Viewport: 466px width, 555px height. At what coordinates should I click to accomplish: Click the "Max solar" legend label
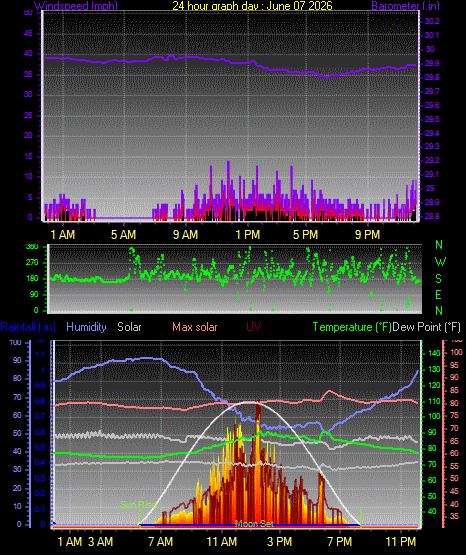pyautogui.click(x=195, y=327)
